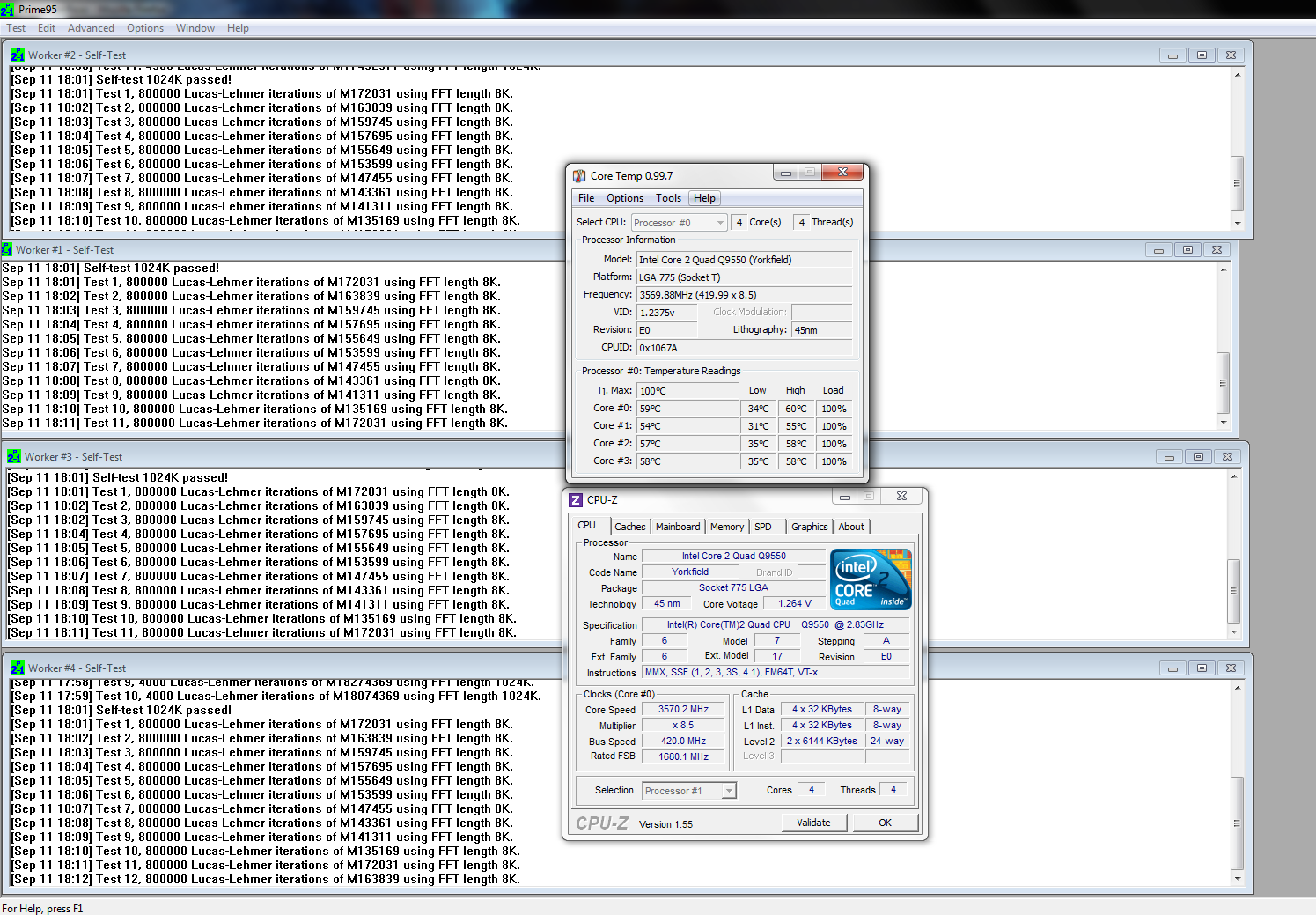
Task: Open the Advanced menu in Prime95
Action: tap(91, 28)
